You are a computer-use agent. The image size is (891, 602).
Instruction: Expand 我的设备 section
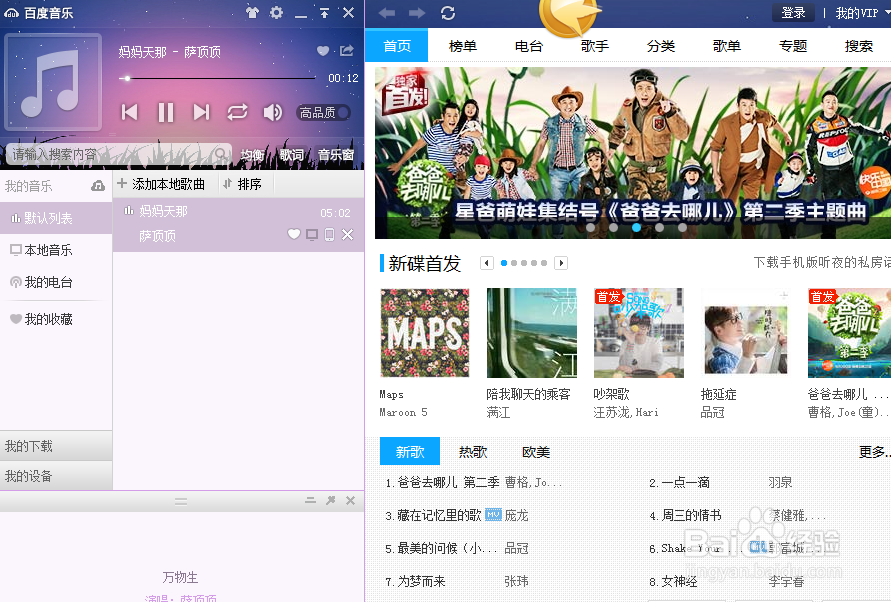56,476
